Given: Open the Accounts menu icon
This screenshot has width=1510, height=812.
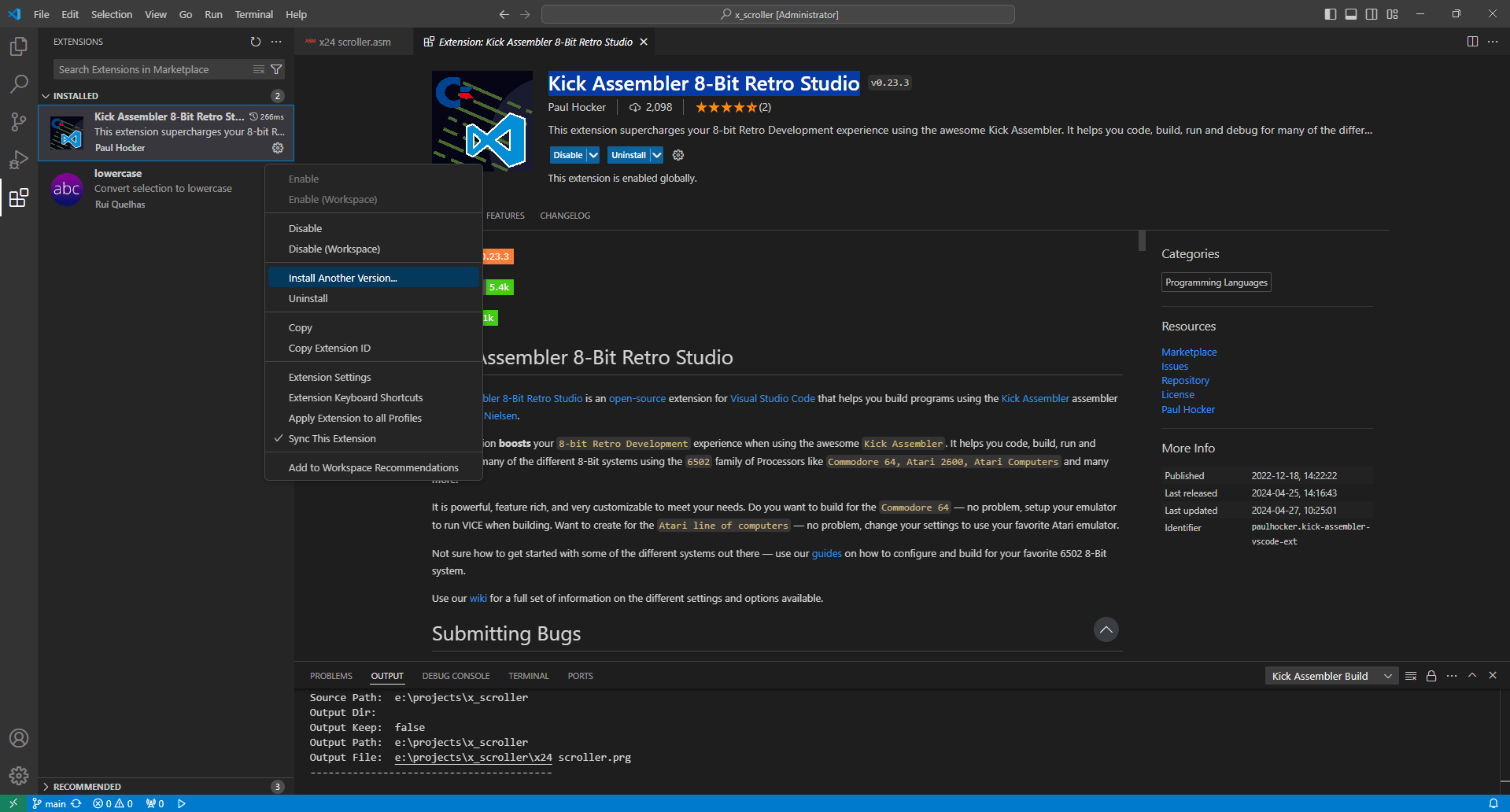Looking at the screenshot, I should (x=19, y=738).
